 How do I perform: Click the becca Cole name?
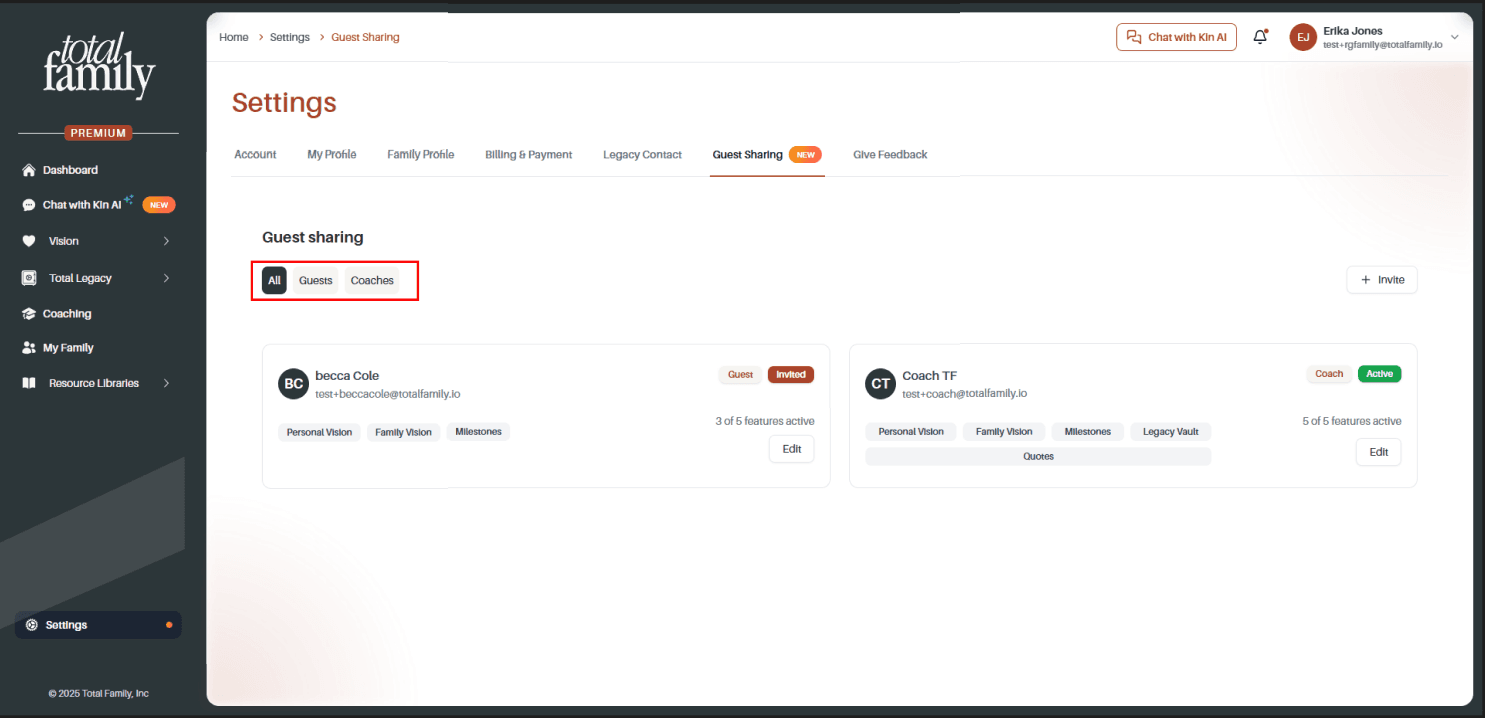[x=347, y=376]
